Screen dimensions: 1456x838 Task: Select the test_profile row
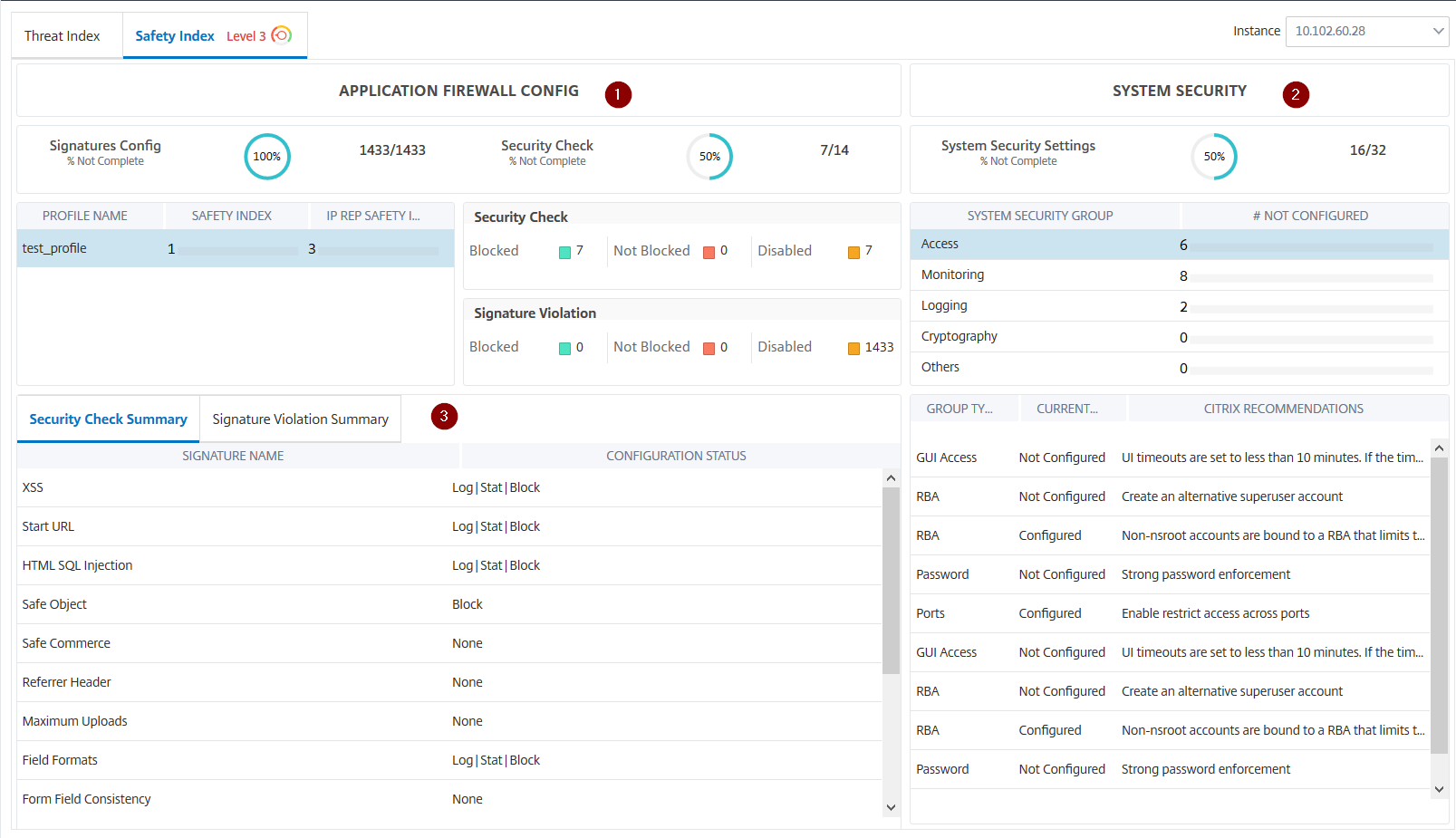[54, 248]
